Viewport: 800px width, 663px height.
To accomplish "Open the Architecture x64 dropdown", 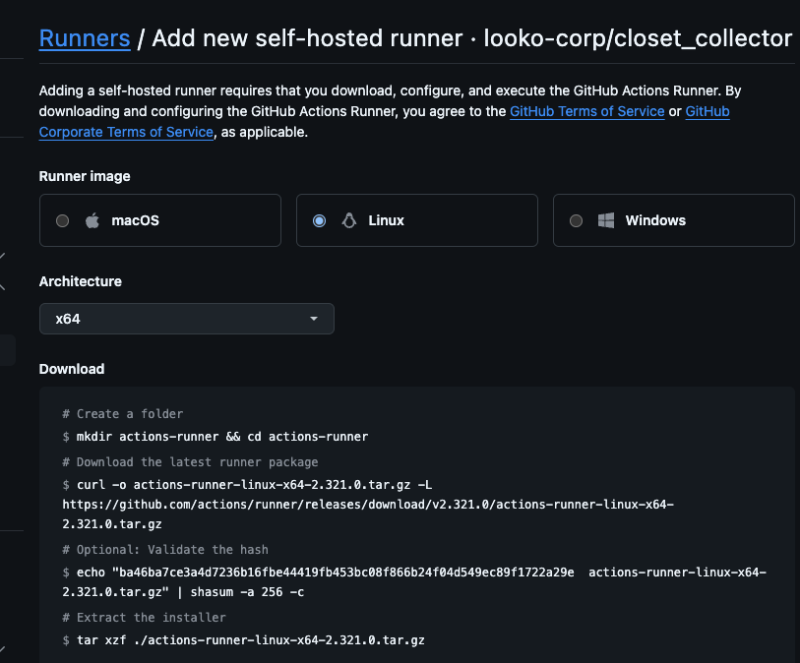I will [x=186, y=319].
